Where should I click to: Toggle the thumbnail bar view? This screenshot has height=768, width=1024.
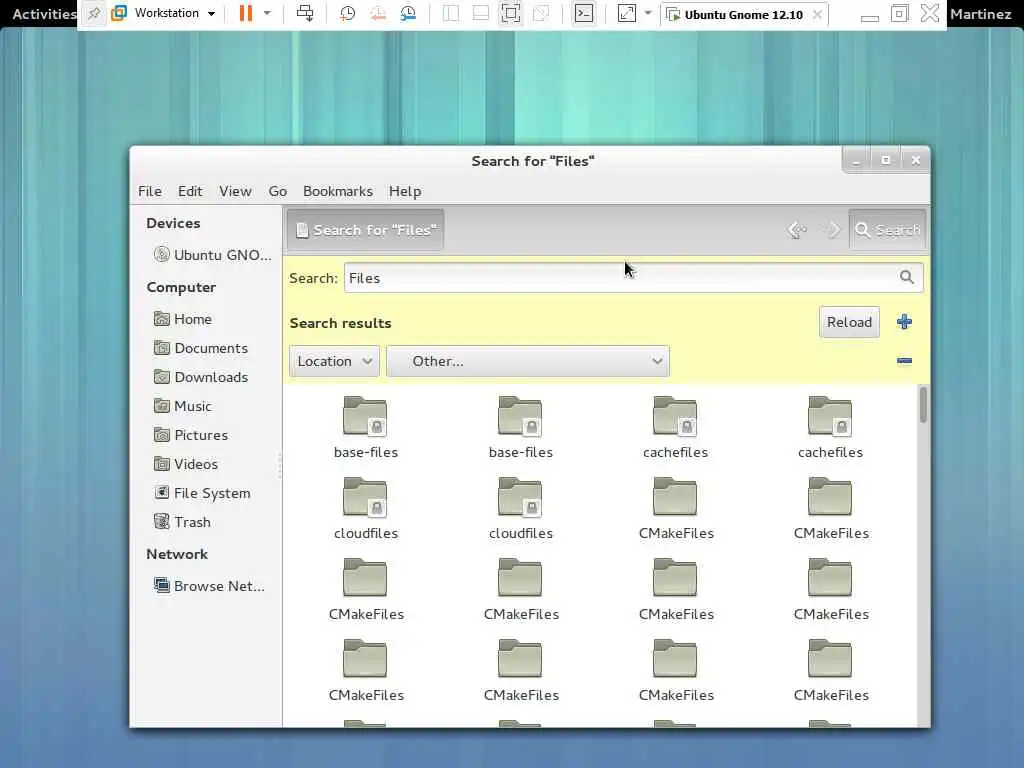click(481, 13)
